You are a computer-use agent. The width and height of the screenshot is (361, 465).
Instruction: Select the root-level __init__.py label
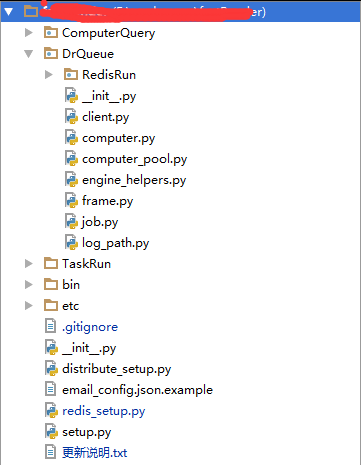[89, 348]
